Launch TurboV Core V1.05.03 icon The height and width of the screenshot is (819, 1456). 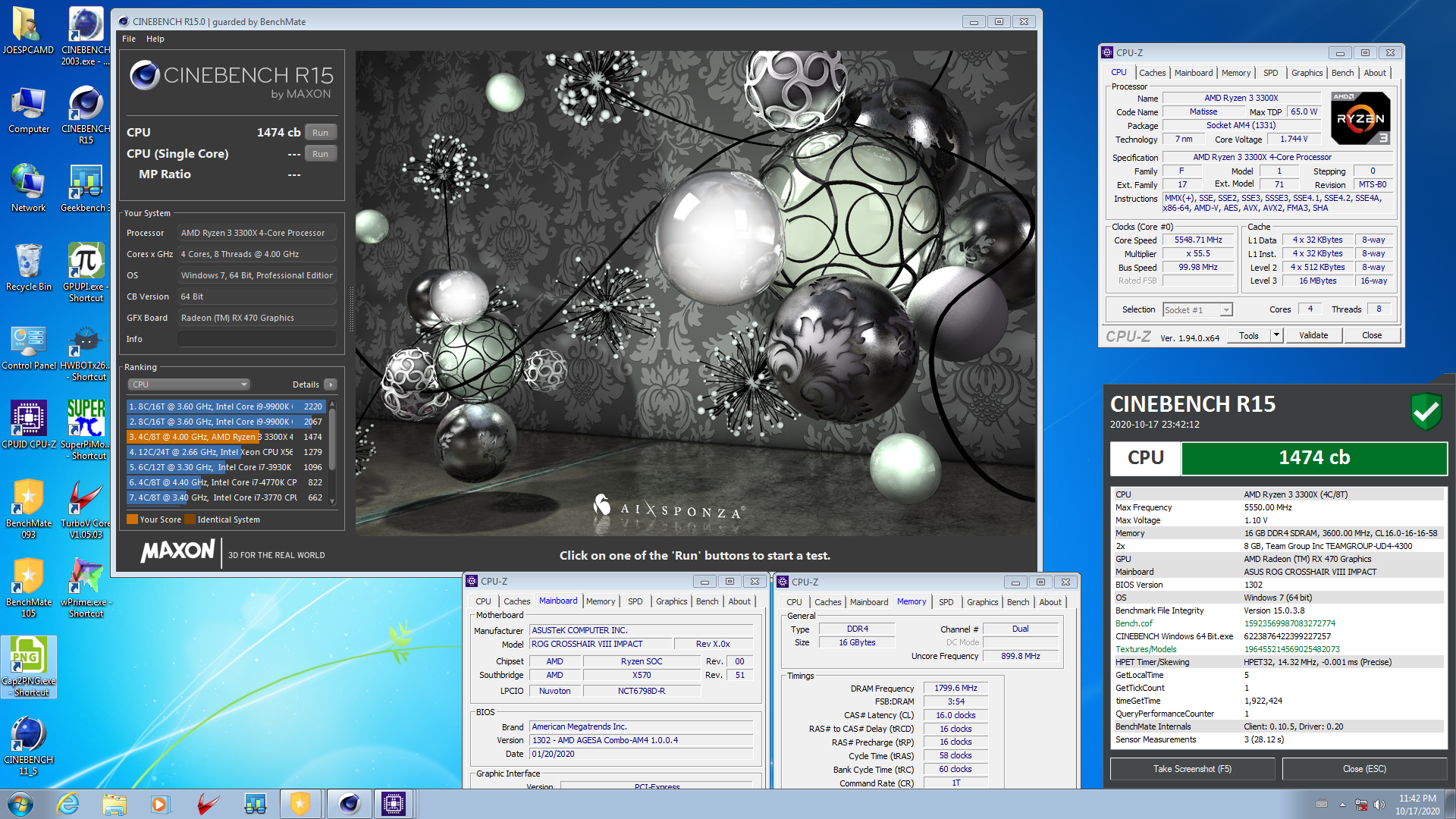[86, 508]
